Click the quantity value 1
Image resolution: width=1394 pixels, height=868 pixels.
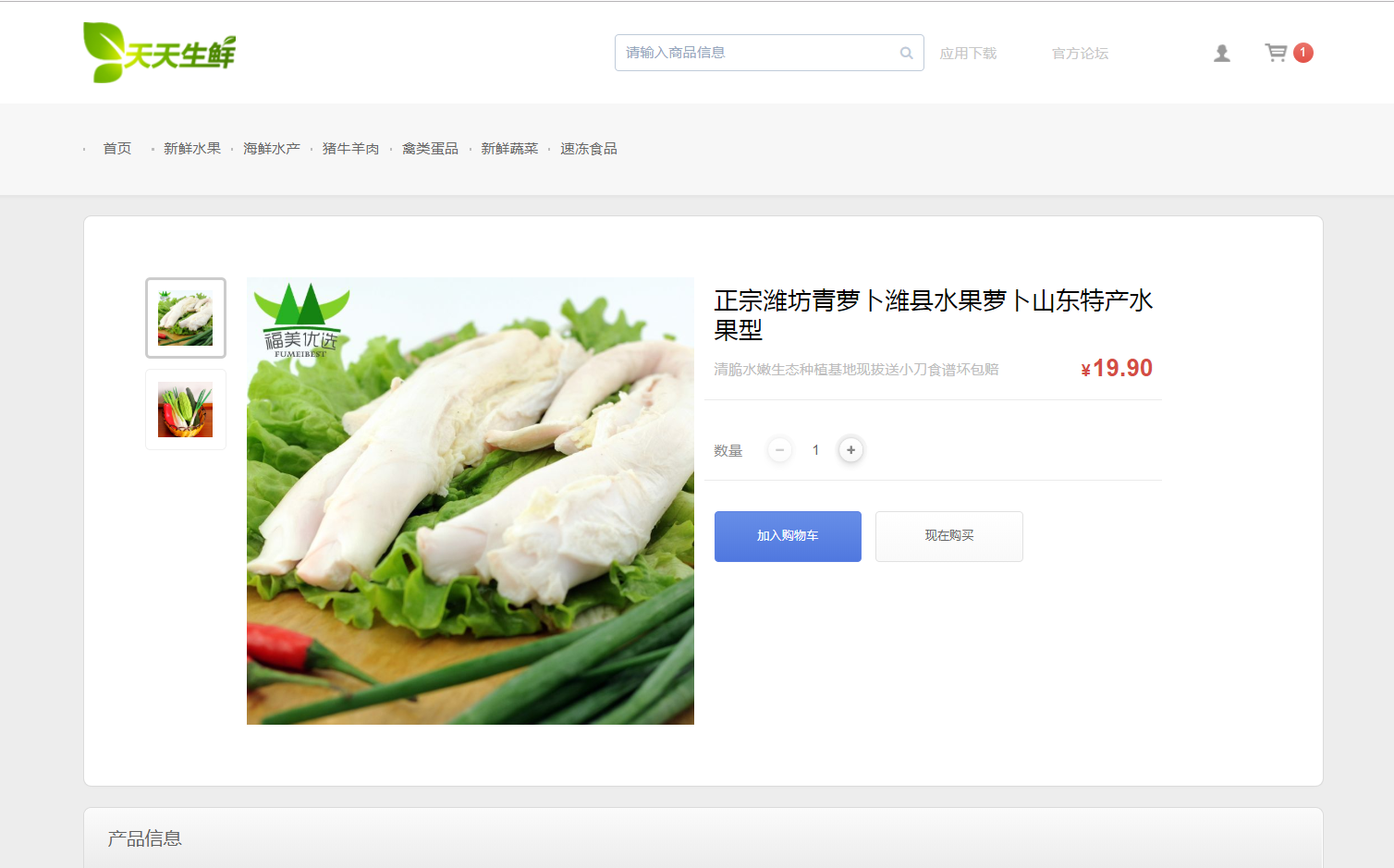click(815, 450)
